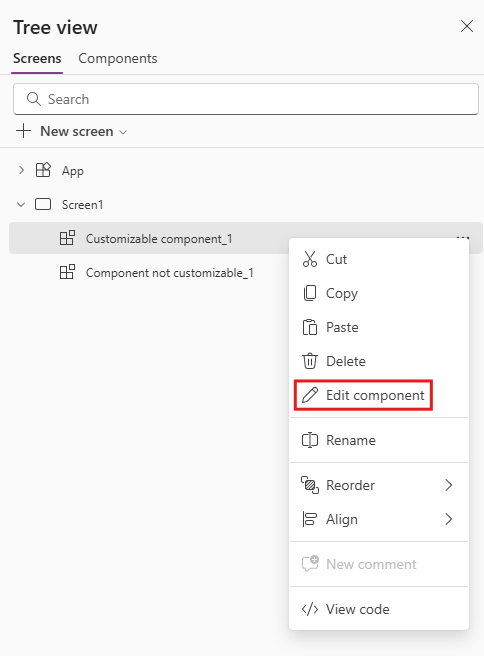Open the Reorder submenu arrow
This screenshot has height=656, width=484.
coord(448,485)
